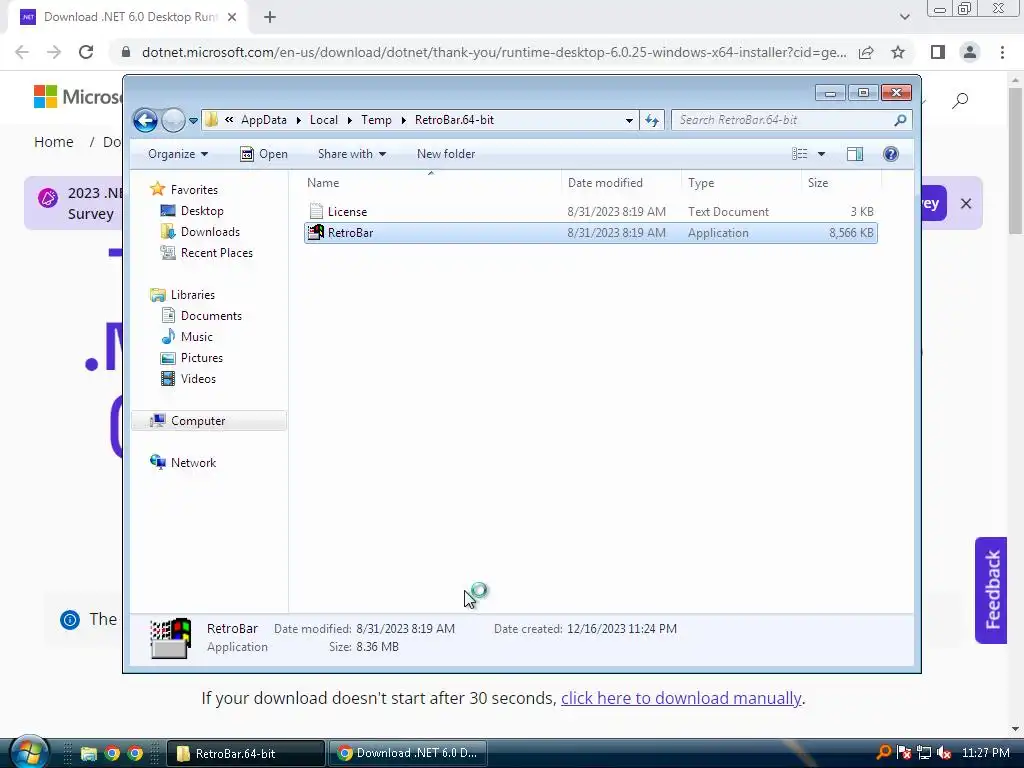
Task: Create a New folder
Action: click(446, 154)
